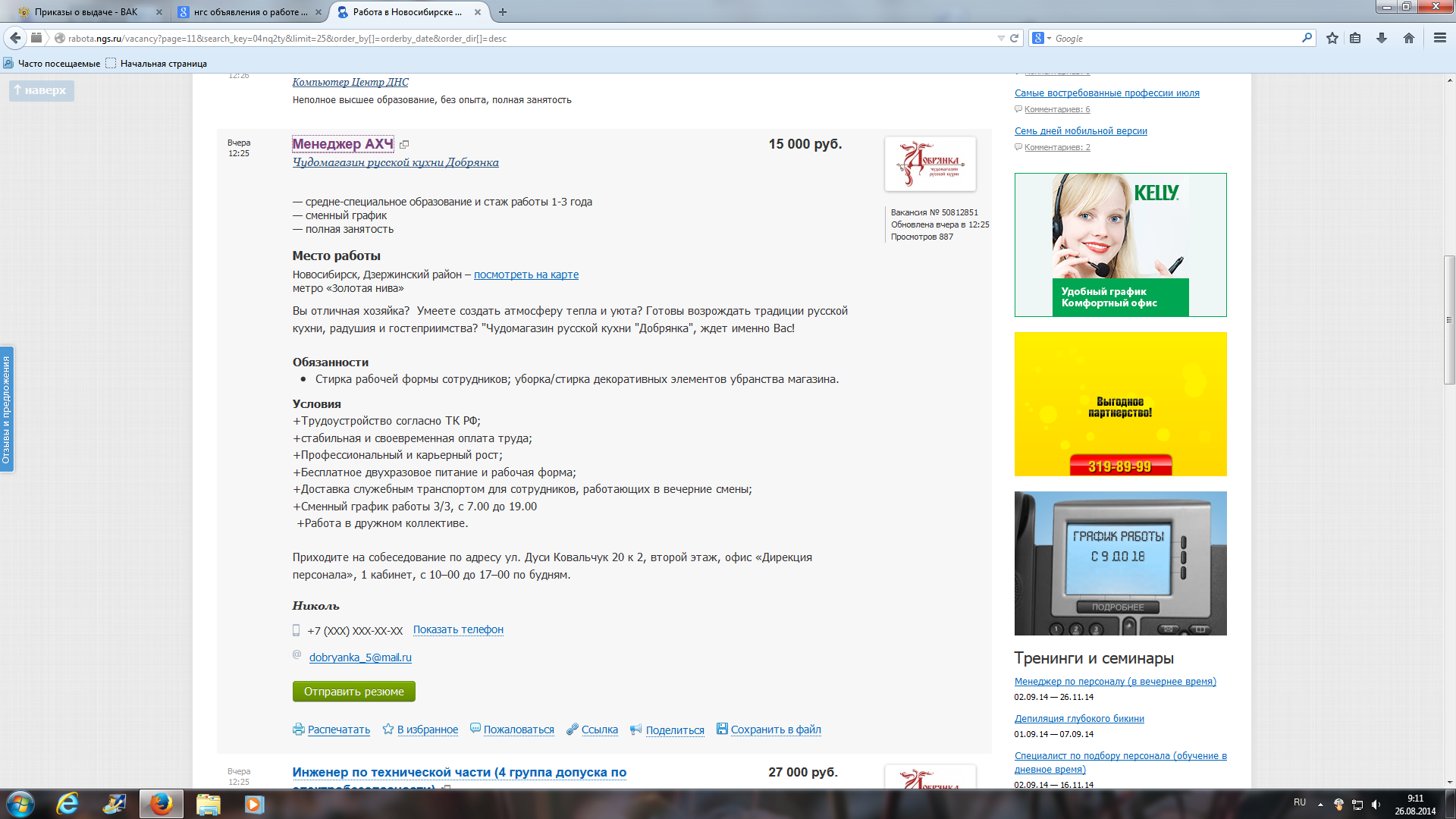
Task: Click 'Показать телефон' link
Action: 458,629
